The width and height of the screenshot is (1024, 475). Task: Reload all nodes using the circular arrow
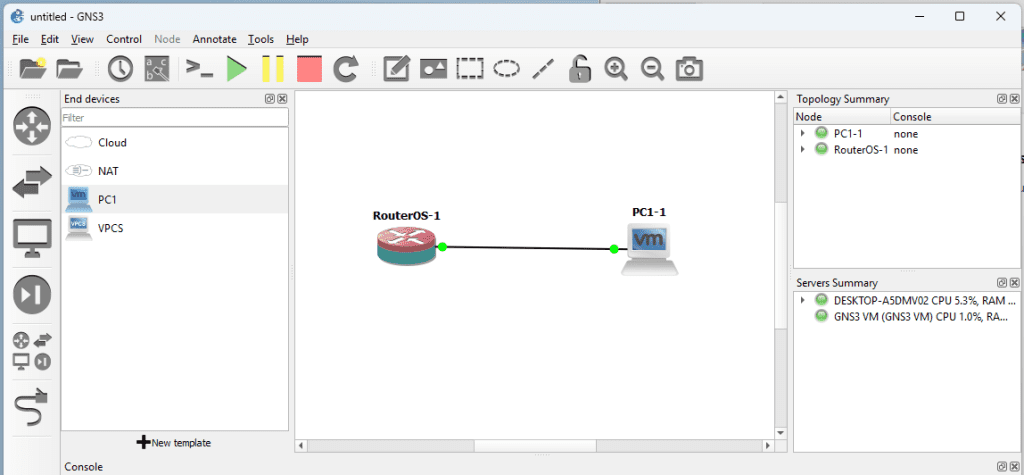click(346, 69)
